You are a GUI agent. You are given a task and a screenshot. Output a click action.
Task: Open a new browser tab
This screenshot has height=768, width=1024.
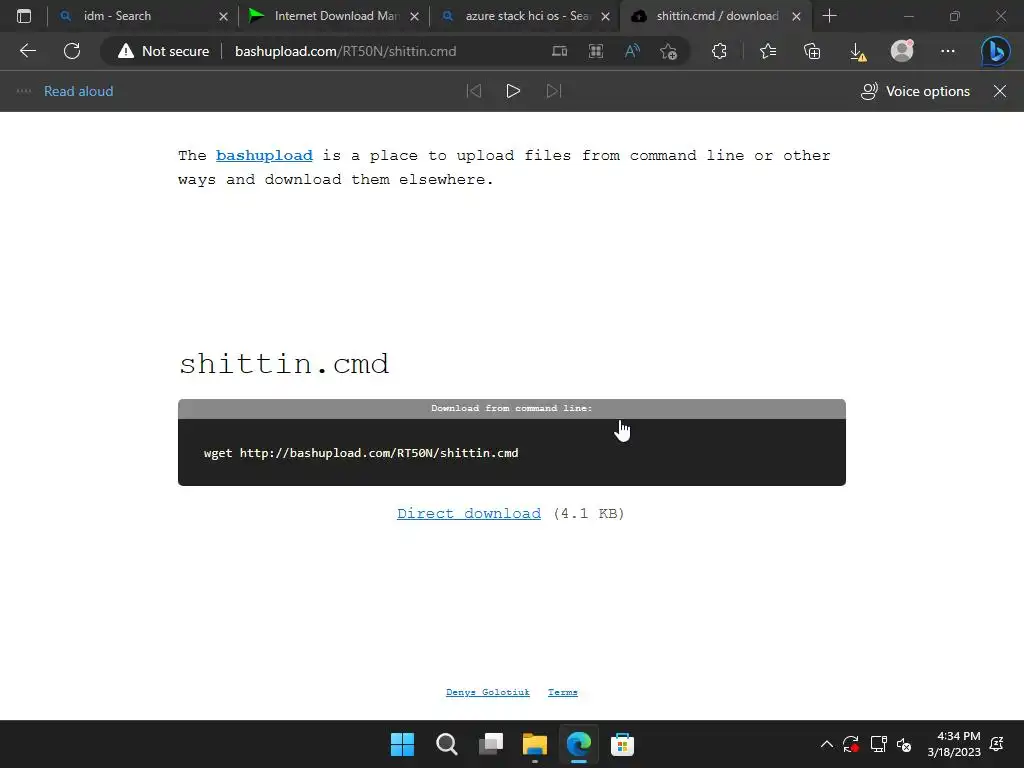(x=829, y=16)
